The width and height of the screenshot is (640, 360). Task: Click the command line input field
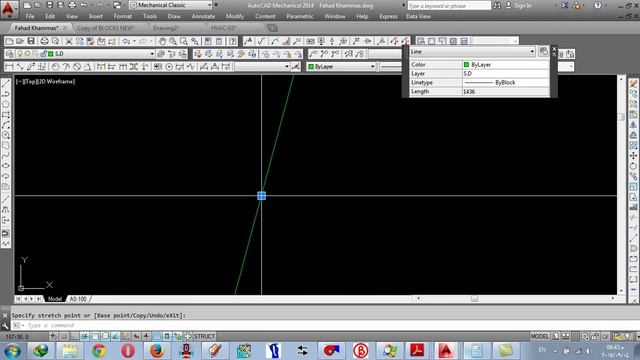pos(318,325)
